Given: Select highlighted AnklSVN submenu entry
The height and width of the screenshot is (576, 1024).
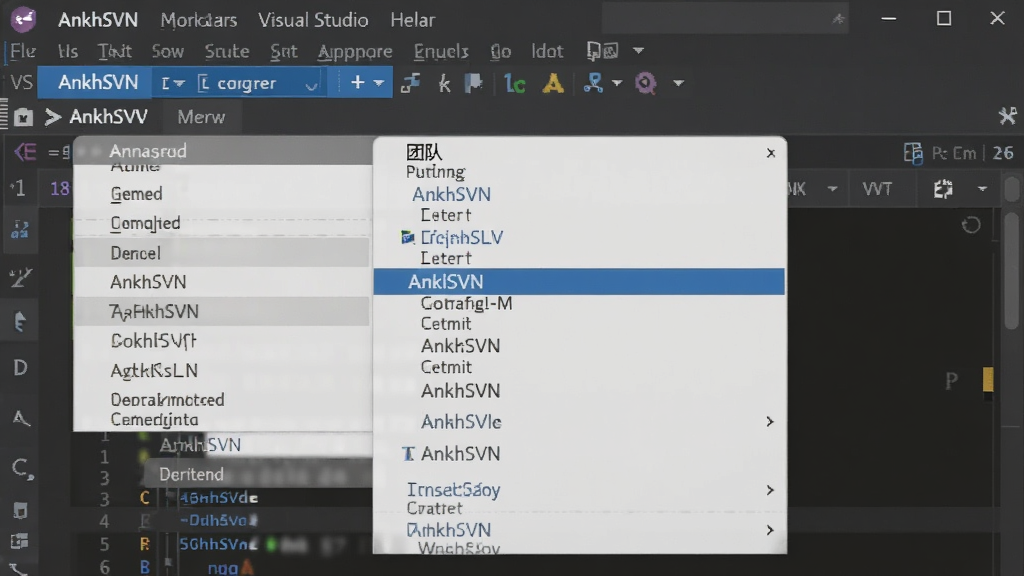Looking at the screenshot, I should pyautogui.click(x=579, y=281).
